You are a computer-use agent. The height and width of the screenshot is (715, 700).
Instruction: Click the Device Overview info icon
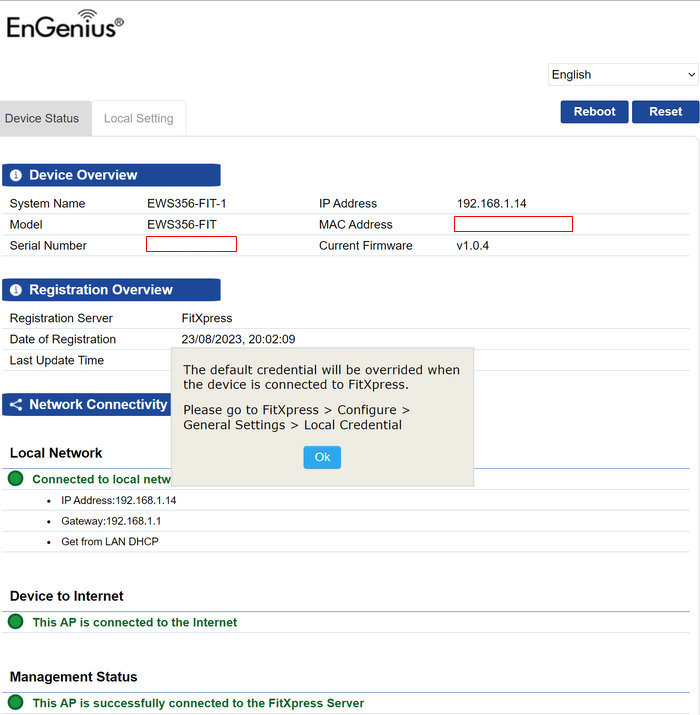point(16,176)
